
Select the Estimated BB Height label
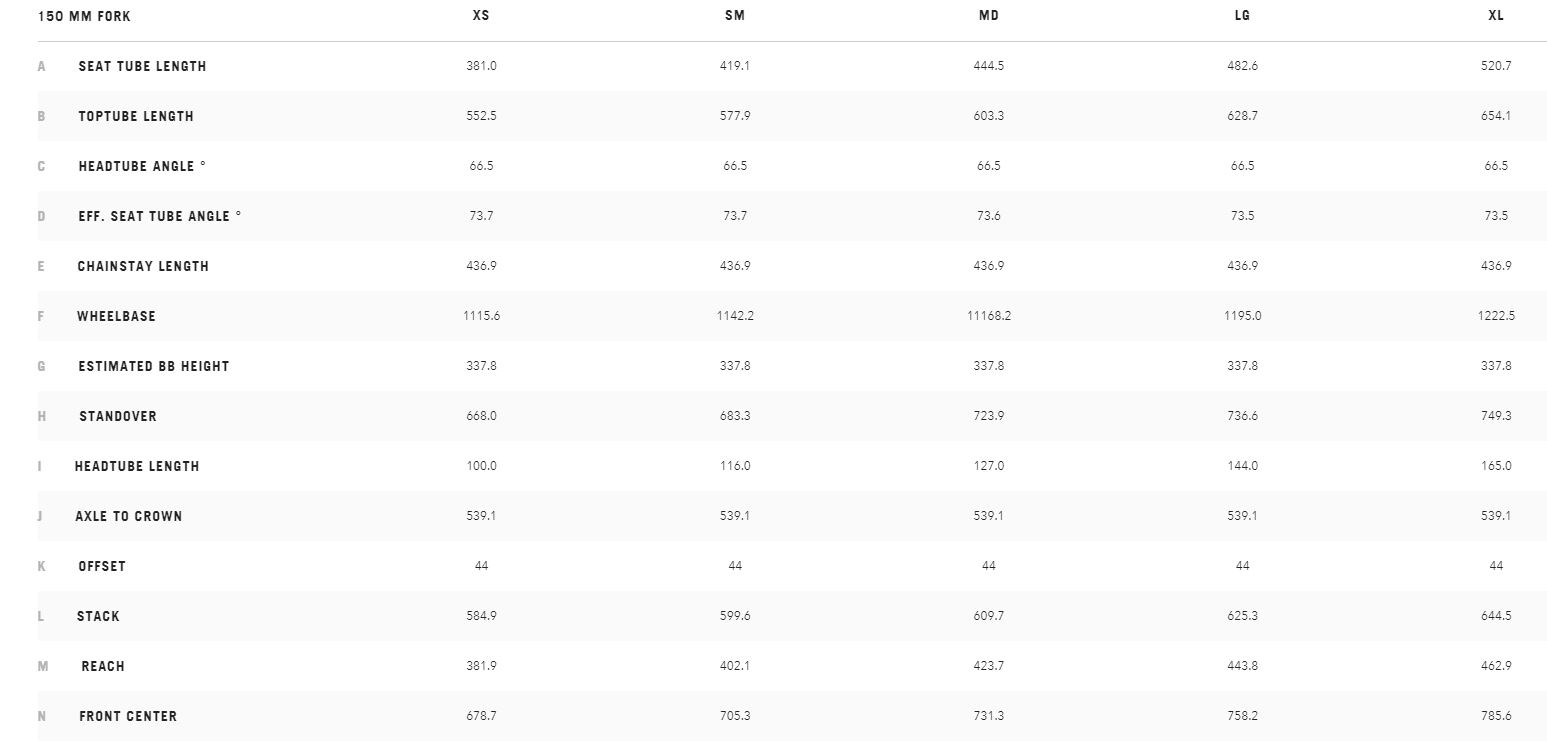coord(154,366)
